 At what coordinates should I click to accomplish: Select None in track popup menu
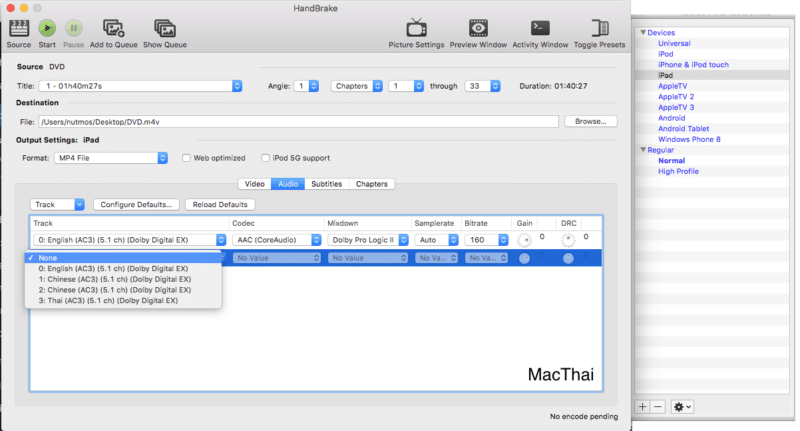tap(123, 258)
